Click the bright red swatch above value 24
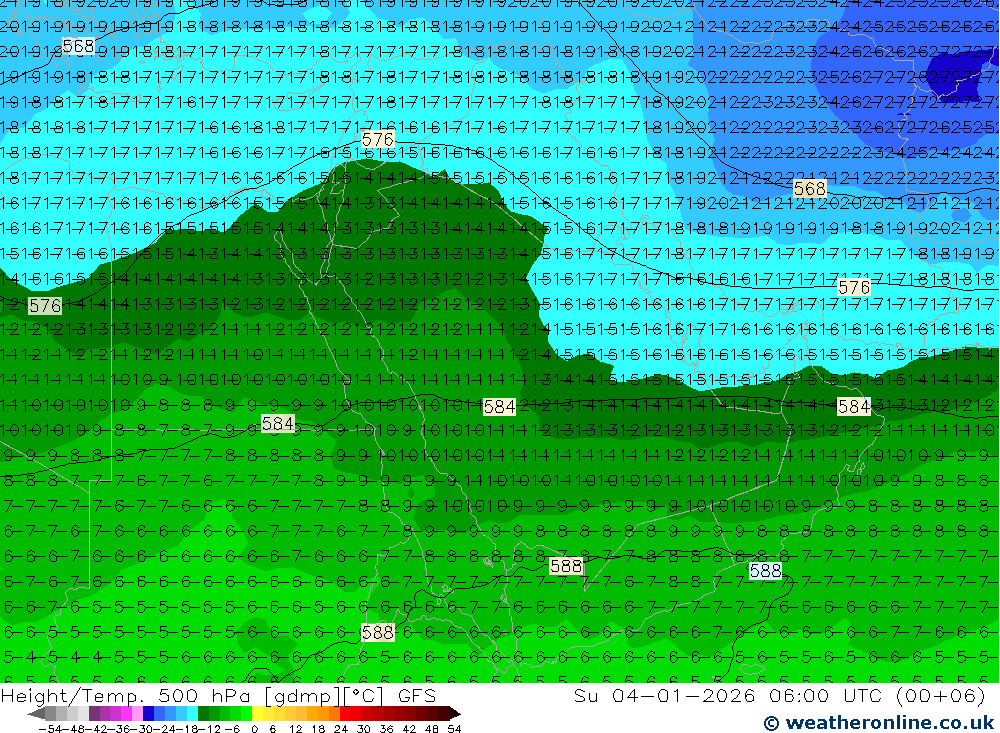The width and height of the screenshot is (1000, 733). click(x=345, y=713)
